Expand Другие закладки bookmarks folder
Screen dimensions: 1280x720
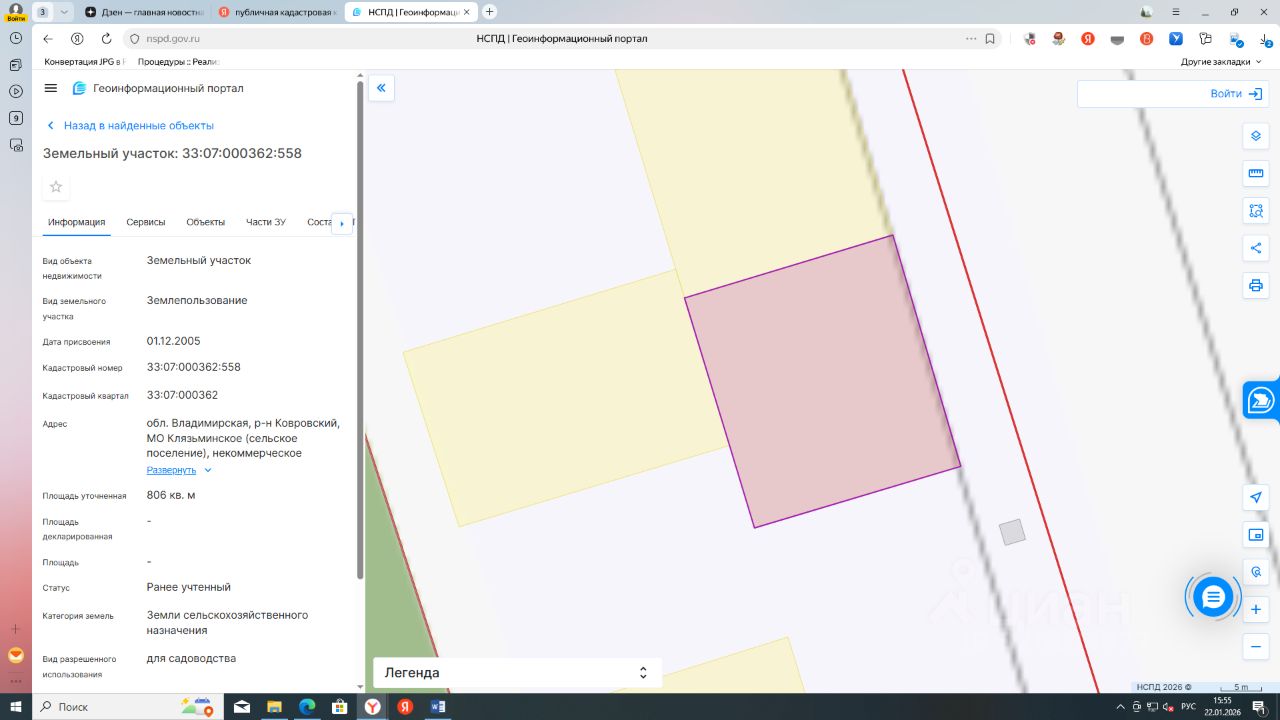coord(1221,62)
